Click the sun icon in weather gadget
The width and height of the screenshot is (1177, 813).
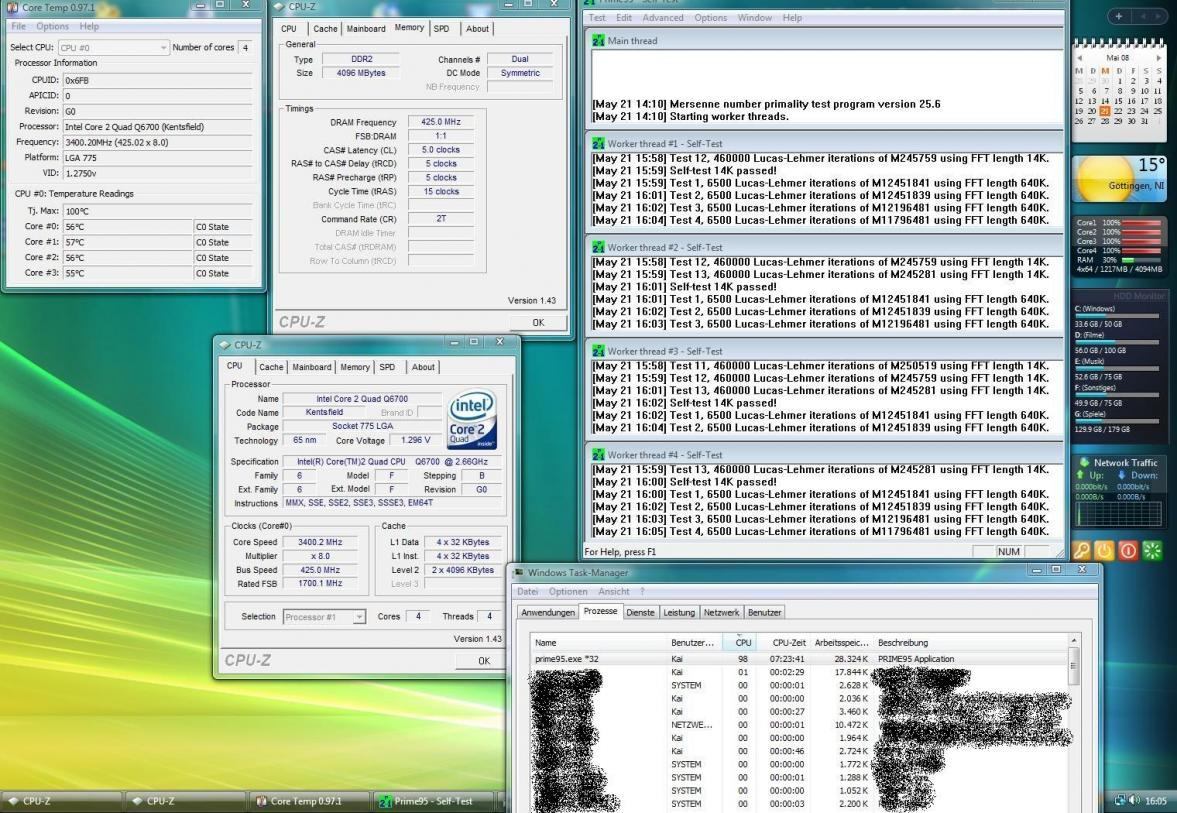pyautogui.click(x=1104, y=179)
